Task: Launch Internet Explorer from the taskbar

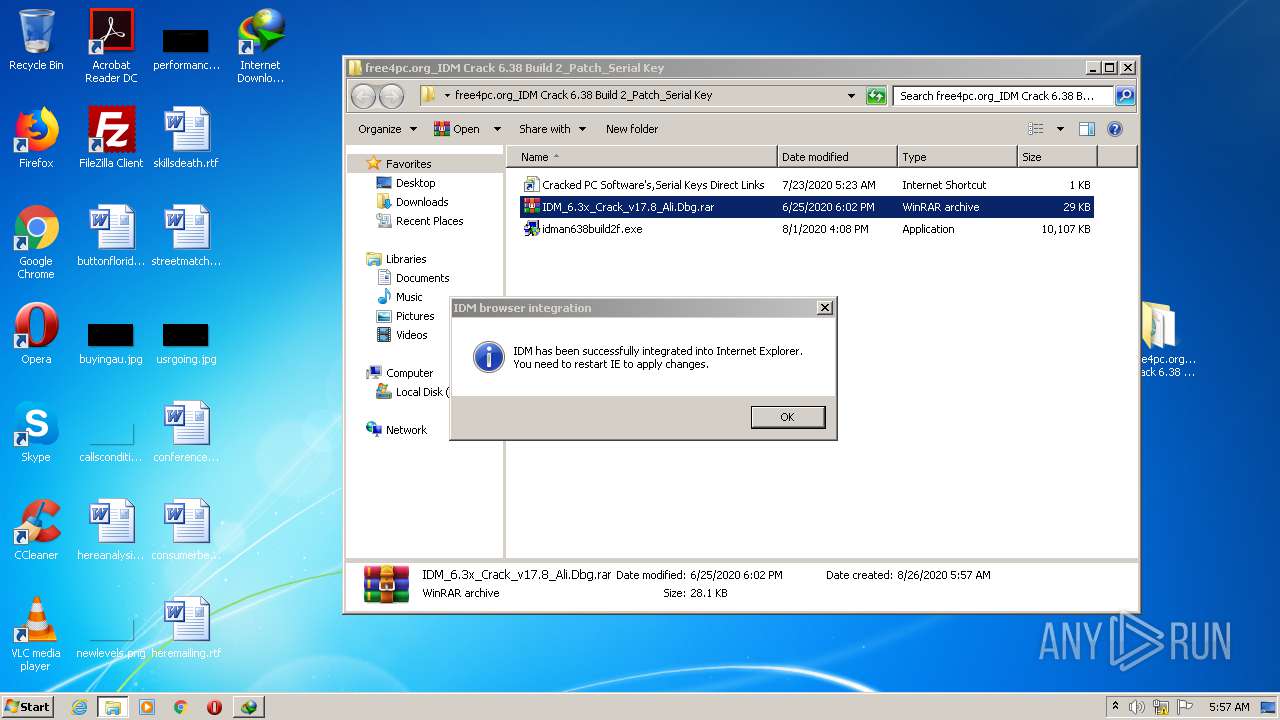Action: tap(79, 707)
